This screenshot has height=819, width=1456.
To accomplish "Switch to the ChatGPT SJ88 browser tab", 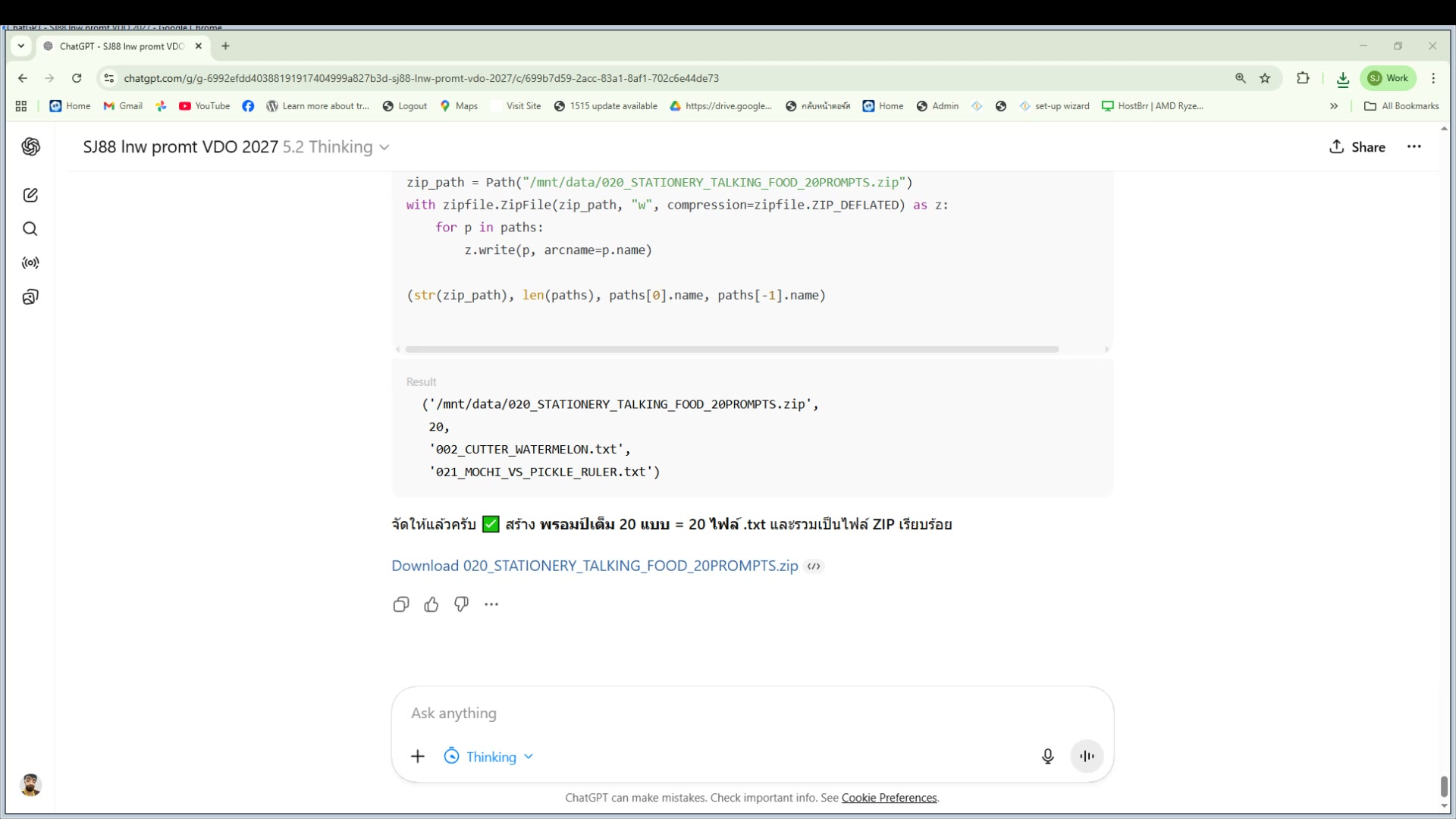I will tap(121, 46).
